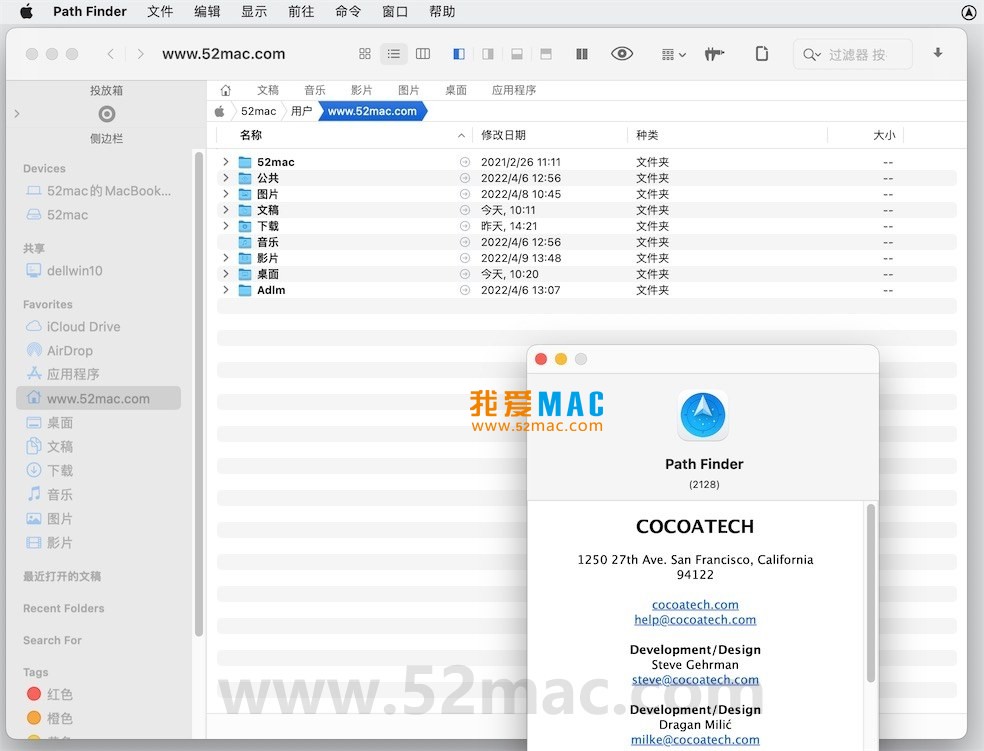
Task: Toggle dual pane browser
Action: (582, 54)
